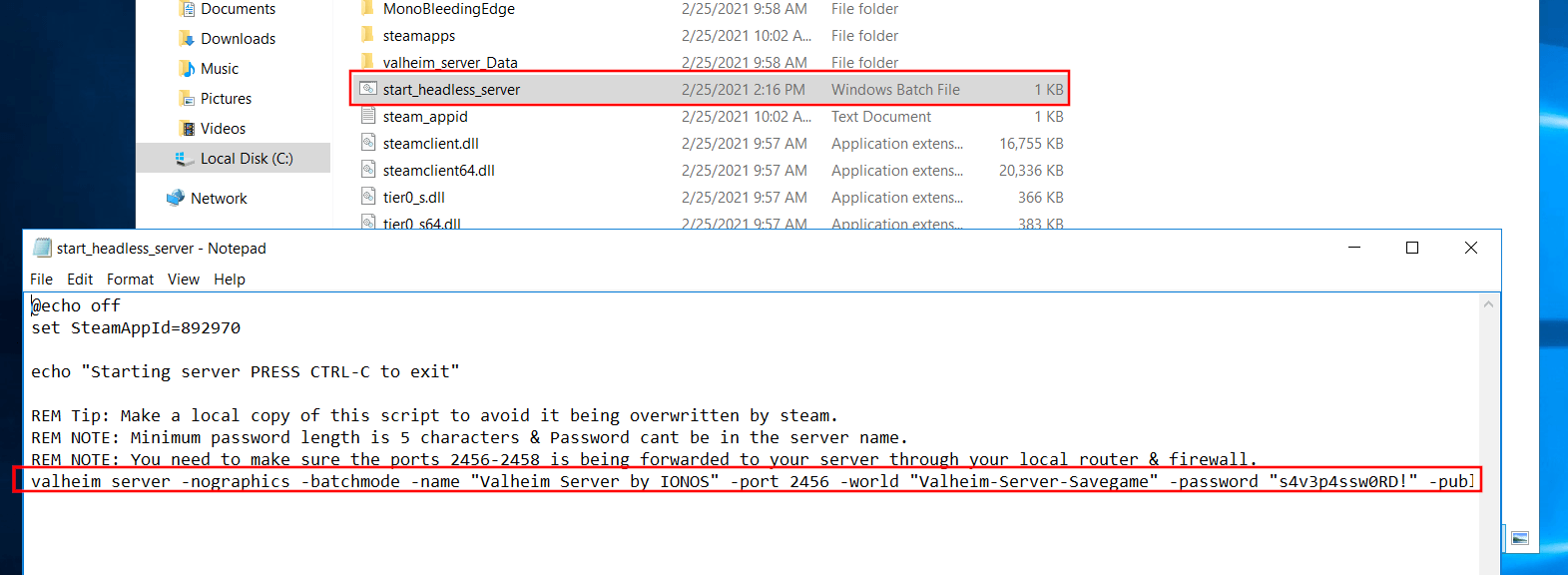Click Network in the navigation pane
Viewport: 1568px width, 575px height.
coord(219,199)
